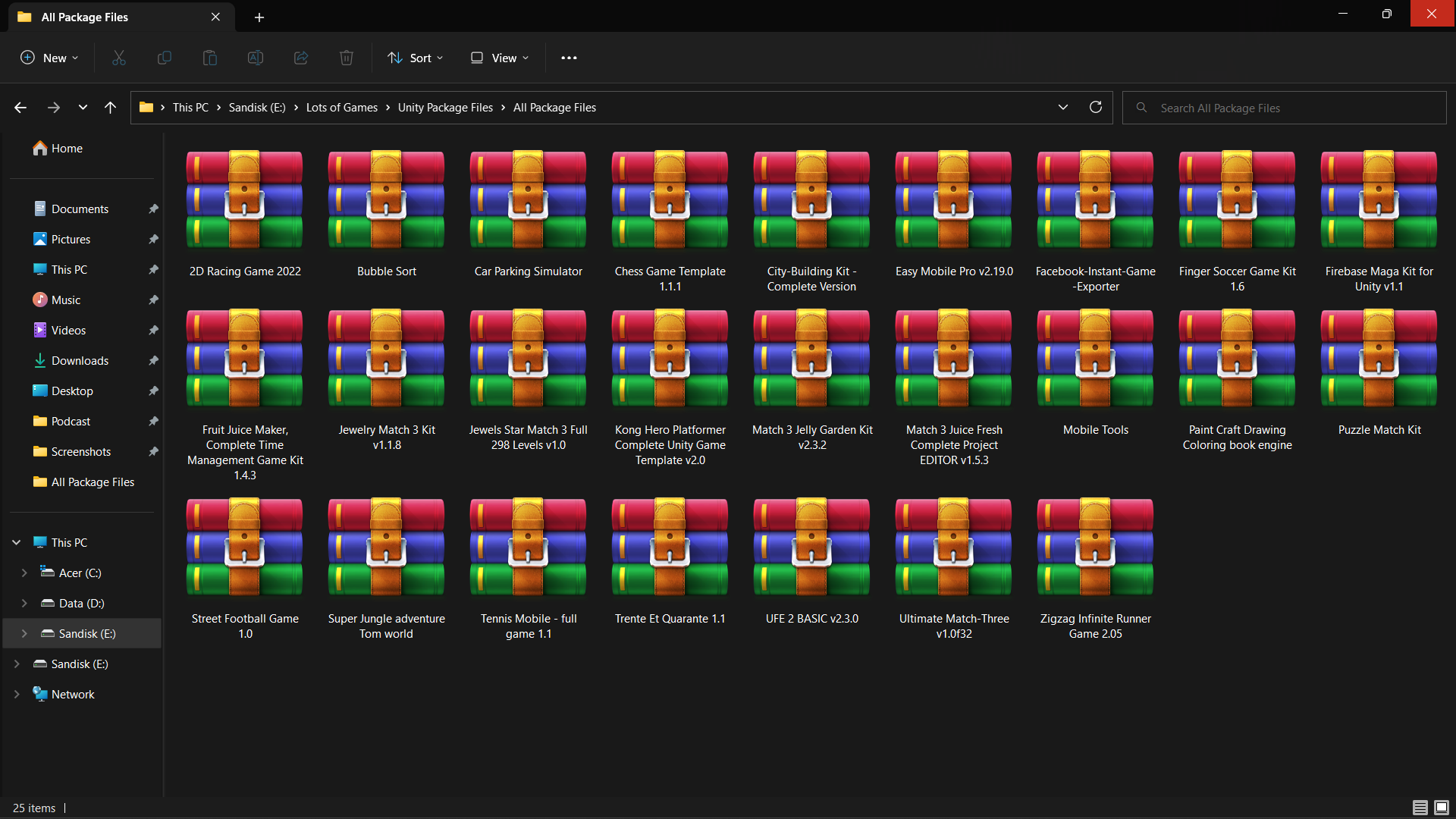This screenshot has width=1456, height=819.
Task: Select the Chess Game Template 1.1.1 archive
Action: coord(670,220)
